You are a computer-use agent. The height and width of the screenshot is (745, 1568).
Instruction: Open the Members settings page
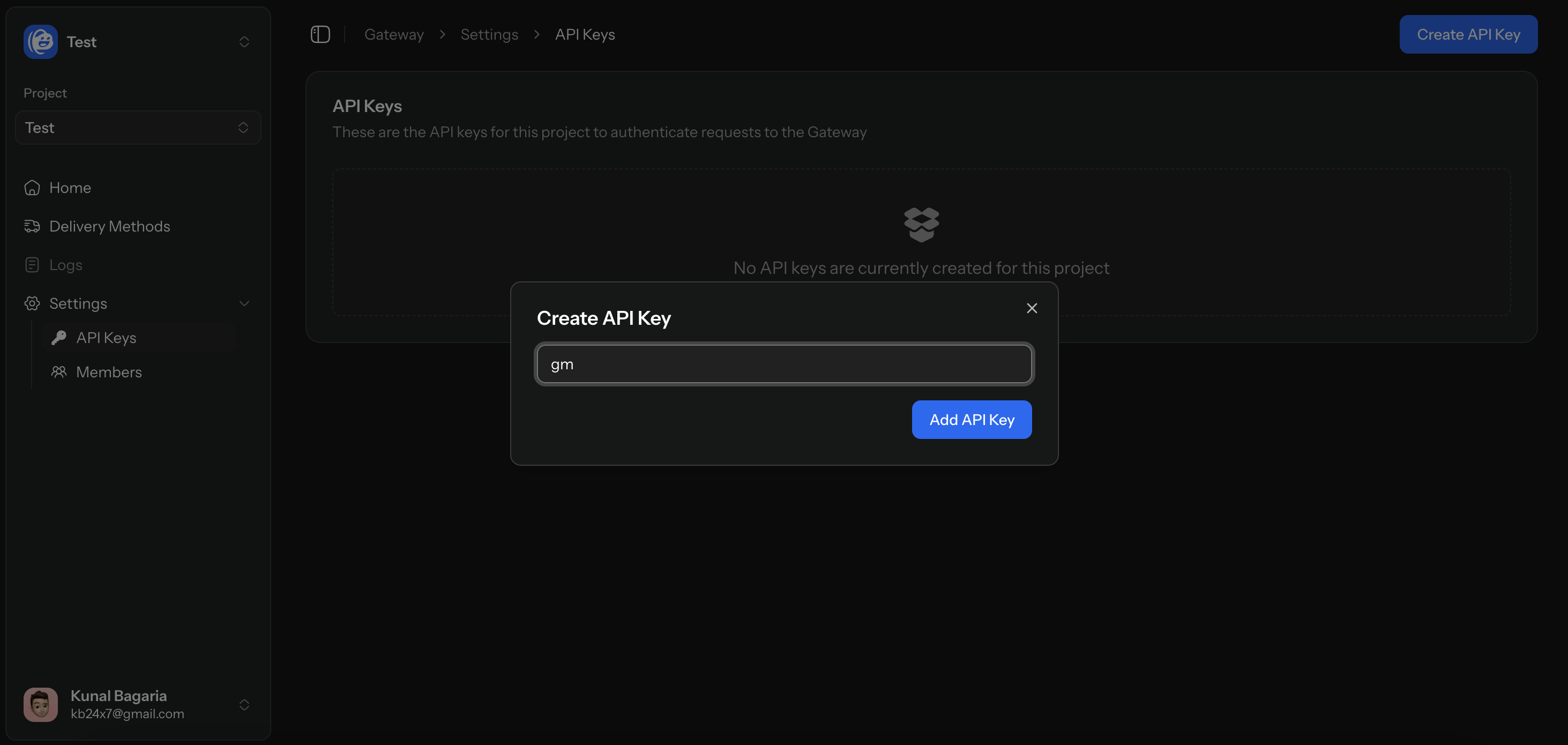109,372
